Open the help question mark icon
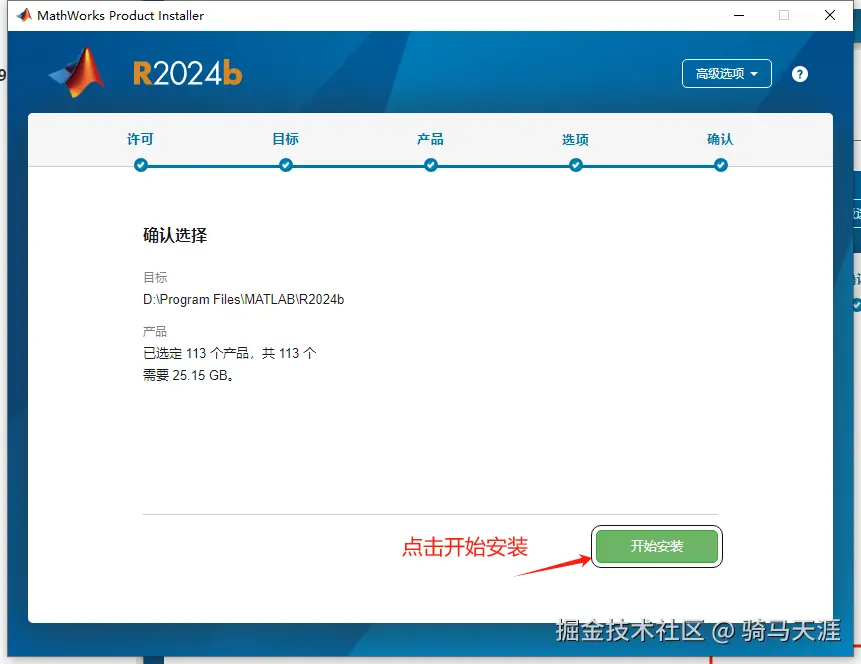Viewport: 861px width, 664px height. 800,74
